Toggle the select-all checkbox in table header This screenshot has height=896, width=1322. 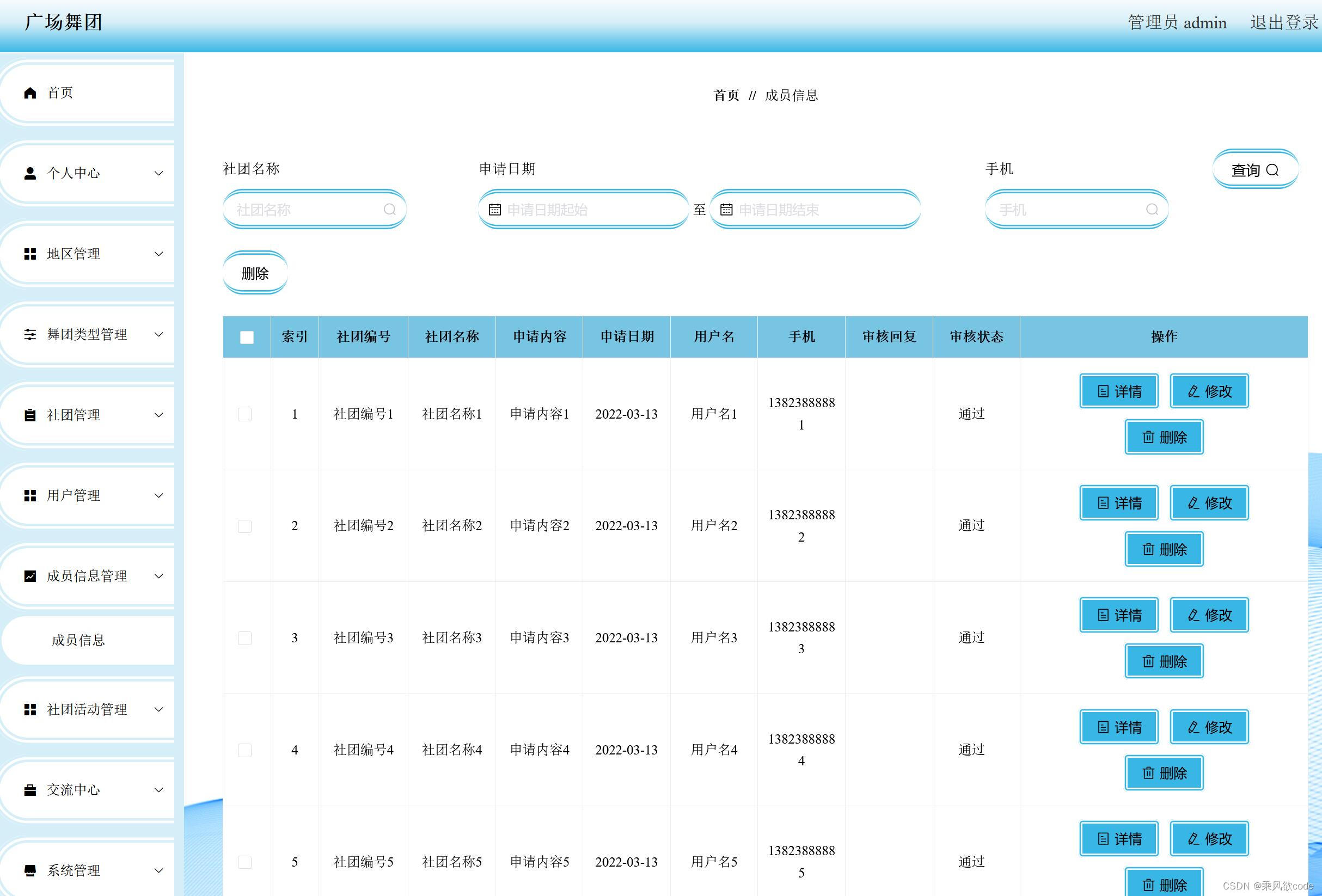click(247, 337)
